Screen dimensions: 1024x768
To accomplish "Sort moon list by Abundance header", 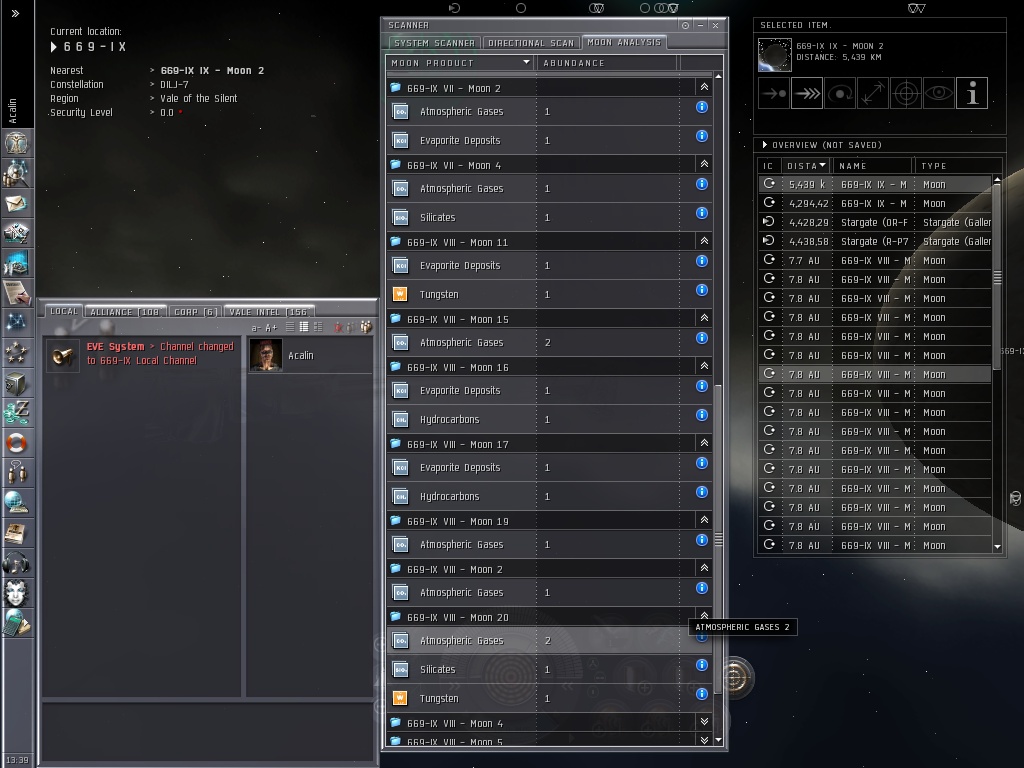I will 607,63.
